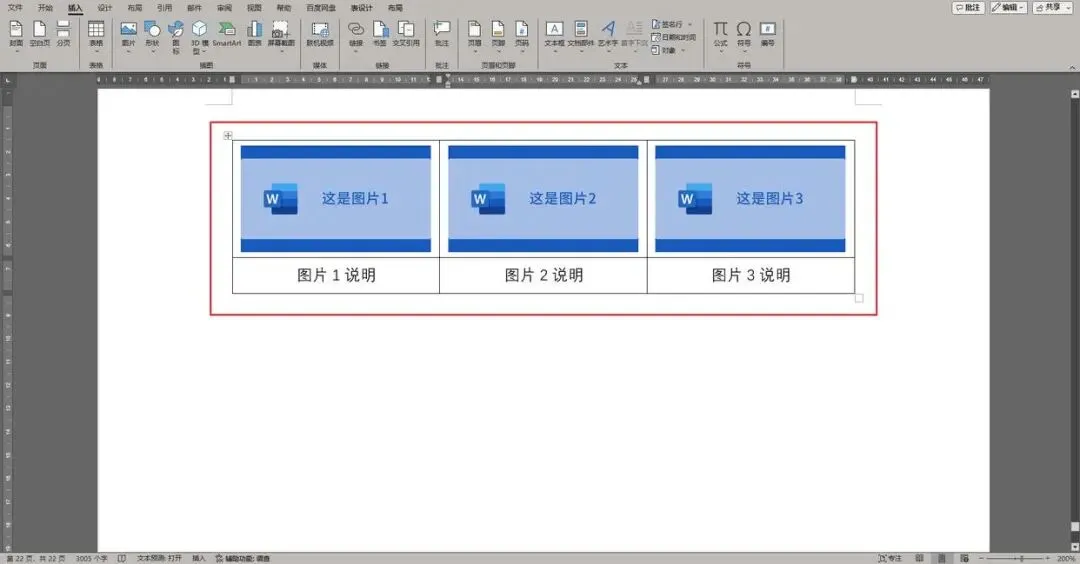Insert a Text Box (文本框)
1080x564 pixels.
coord(554,34)
